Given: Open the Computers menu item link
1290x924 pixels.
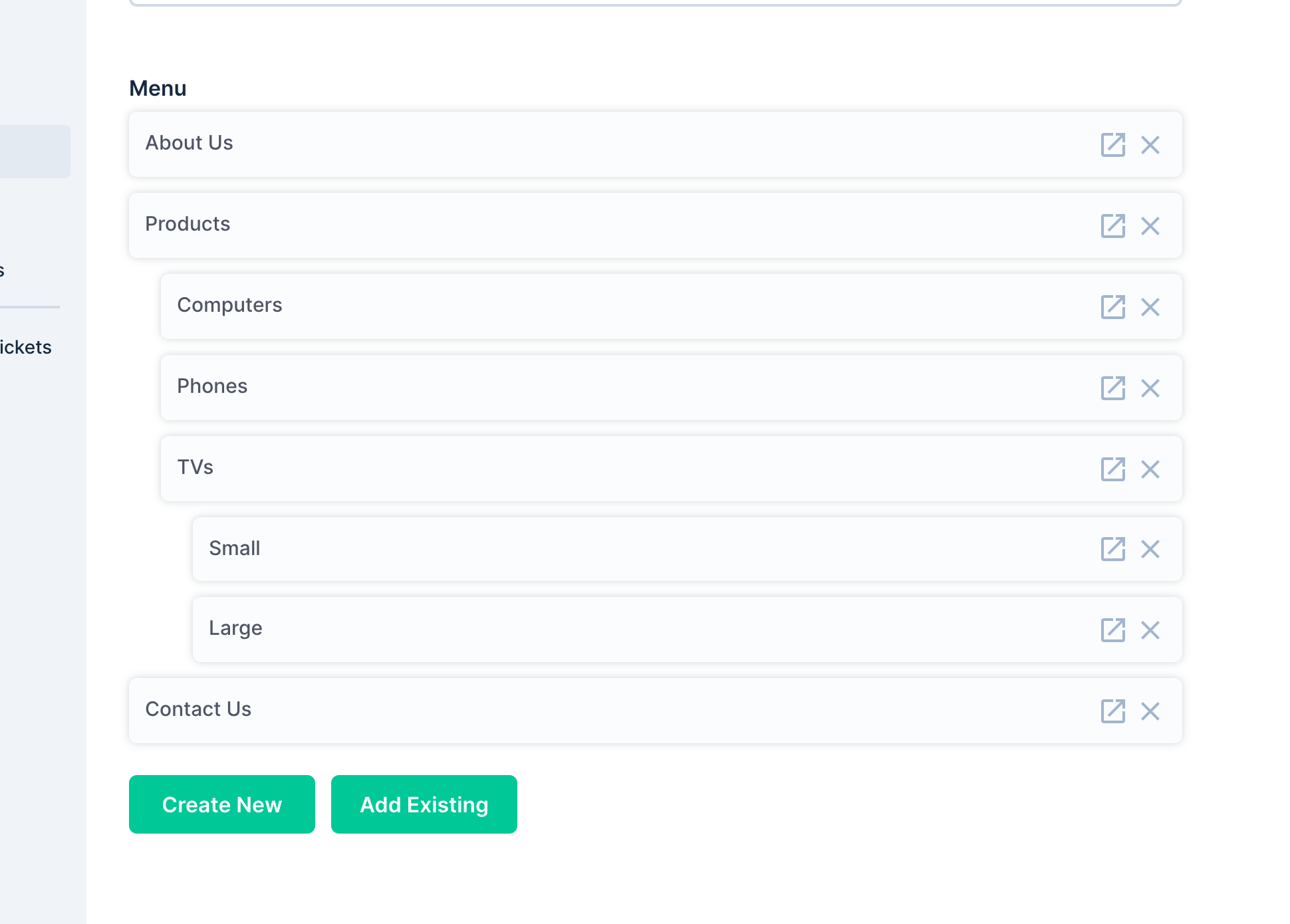Looking at the screenshot, I should click(1114, 306).
